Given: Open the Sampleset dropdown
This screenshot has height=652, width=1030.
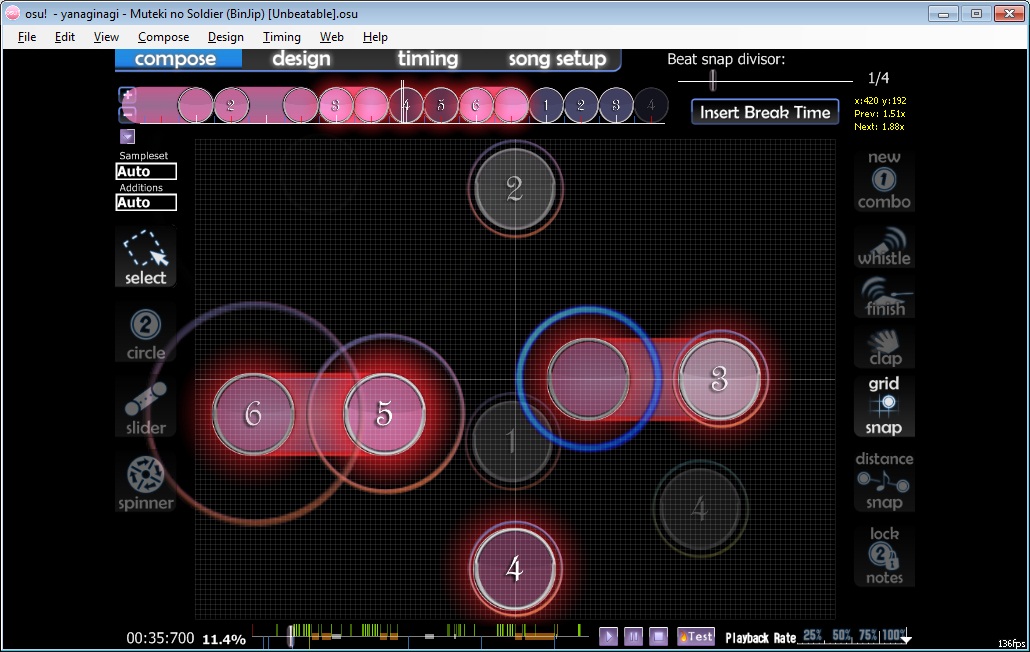Looking at the screenshot, I should [146, 171].
